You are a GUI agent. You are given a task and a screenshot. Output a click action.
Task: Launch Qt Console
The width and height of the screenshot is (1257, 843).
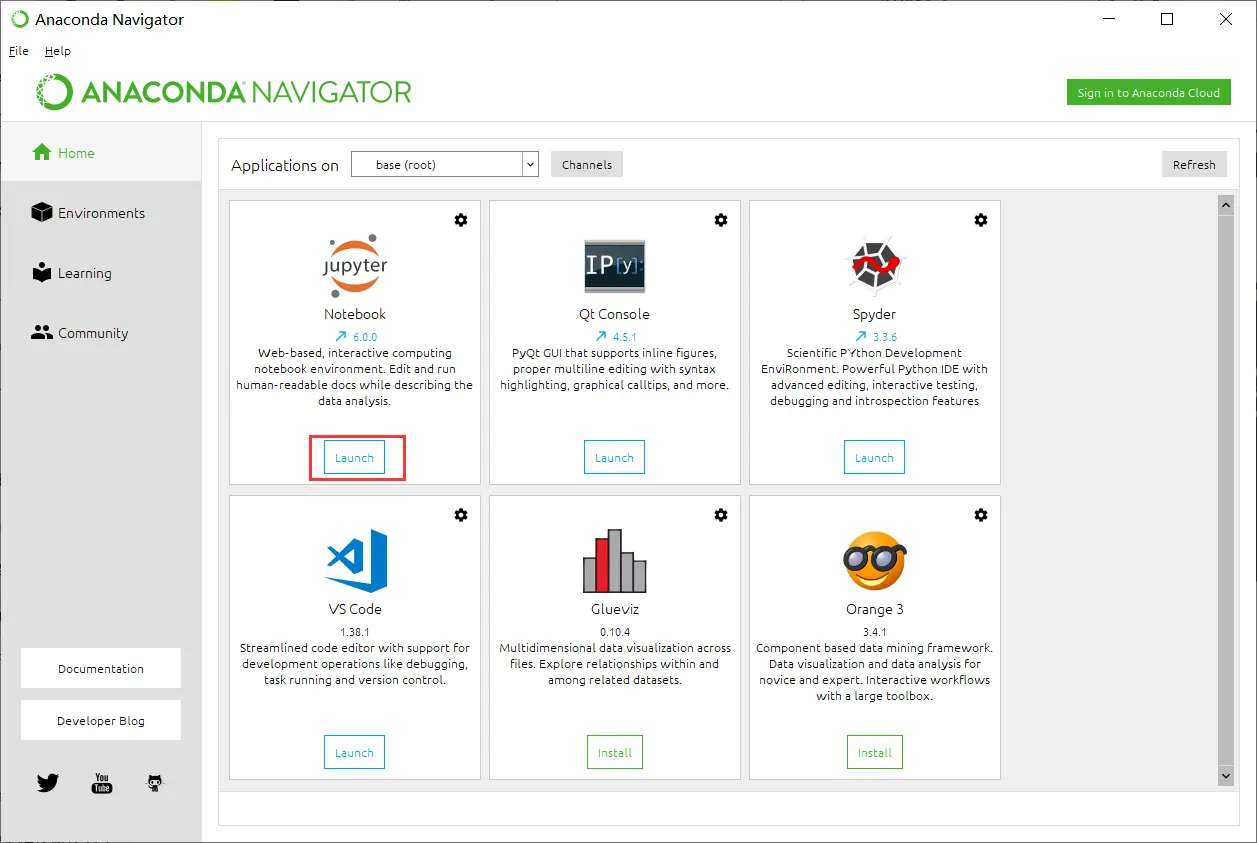[614, 457]
